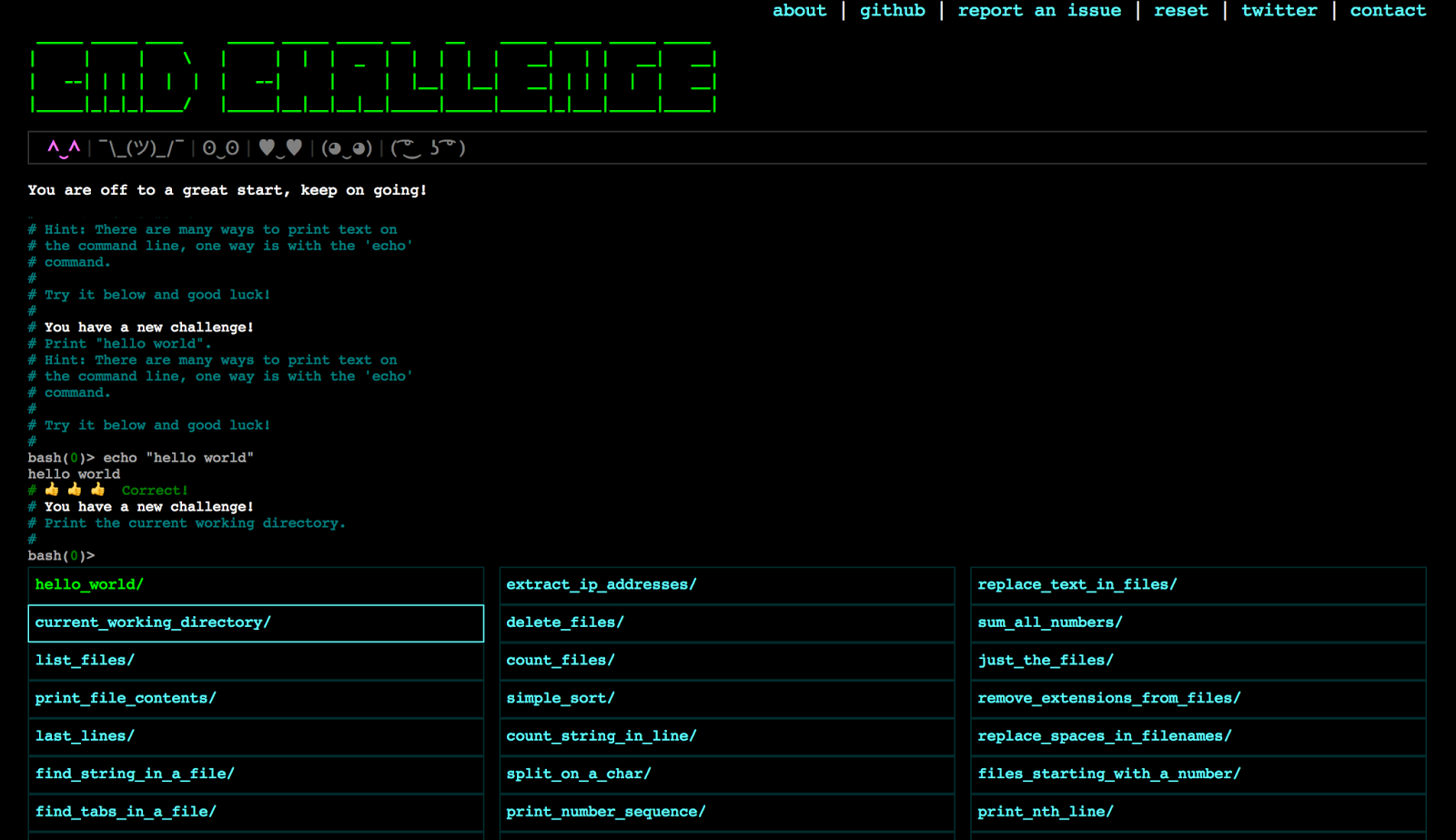1456x840 pixels.
Task: Open the simple_sort challenge
Action: [561, 698]
